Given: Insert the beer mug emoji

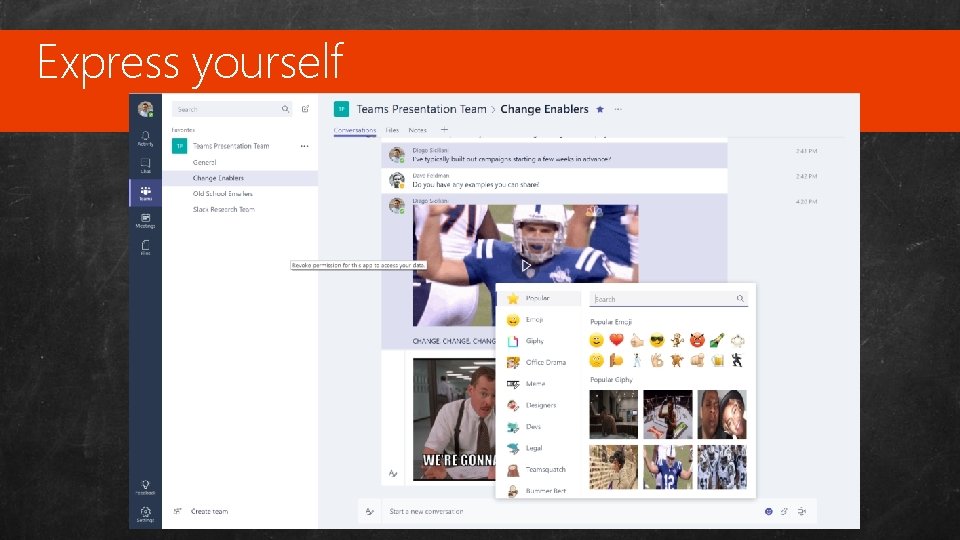Looking at the screenshot, I should tap(717, 360).
